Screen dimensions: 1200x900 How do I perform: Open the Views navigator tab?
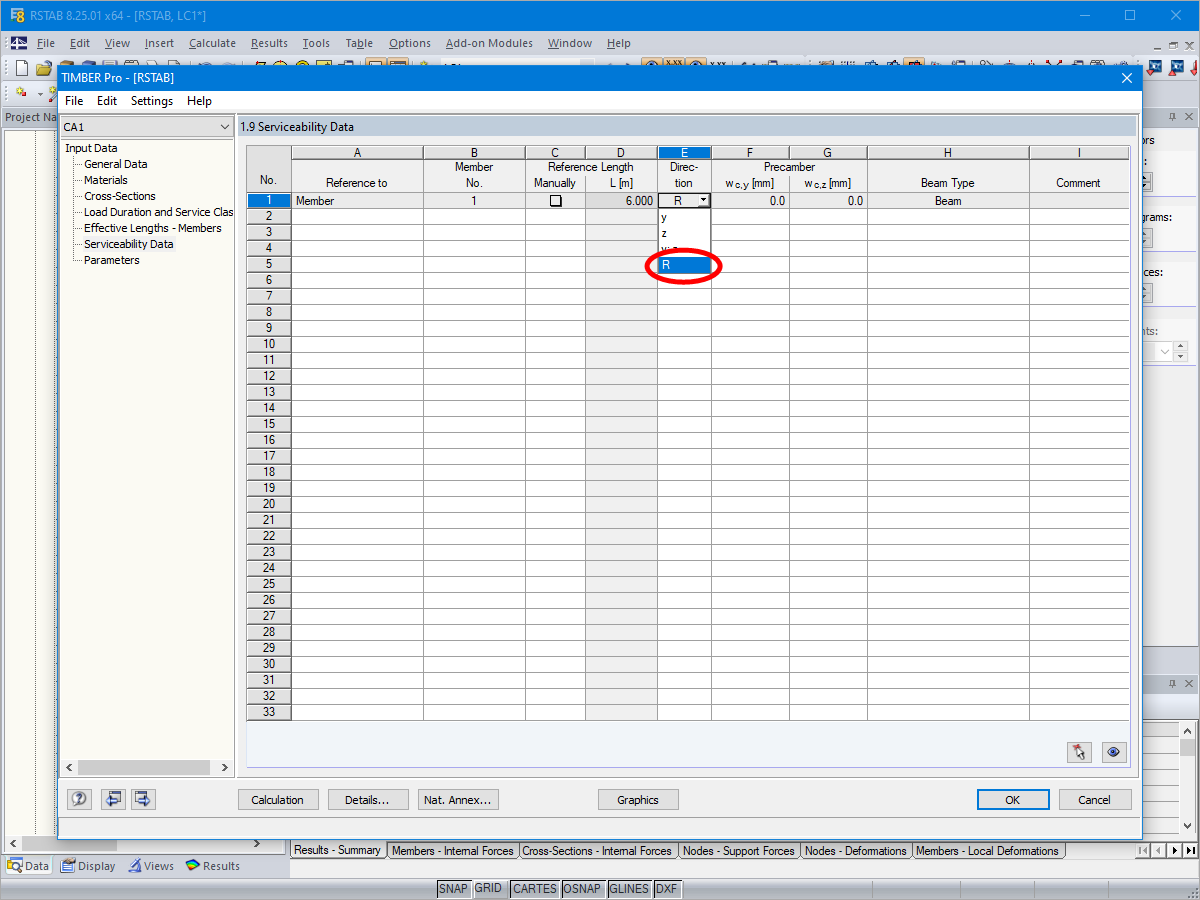coord(150,866)
